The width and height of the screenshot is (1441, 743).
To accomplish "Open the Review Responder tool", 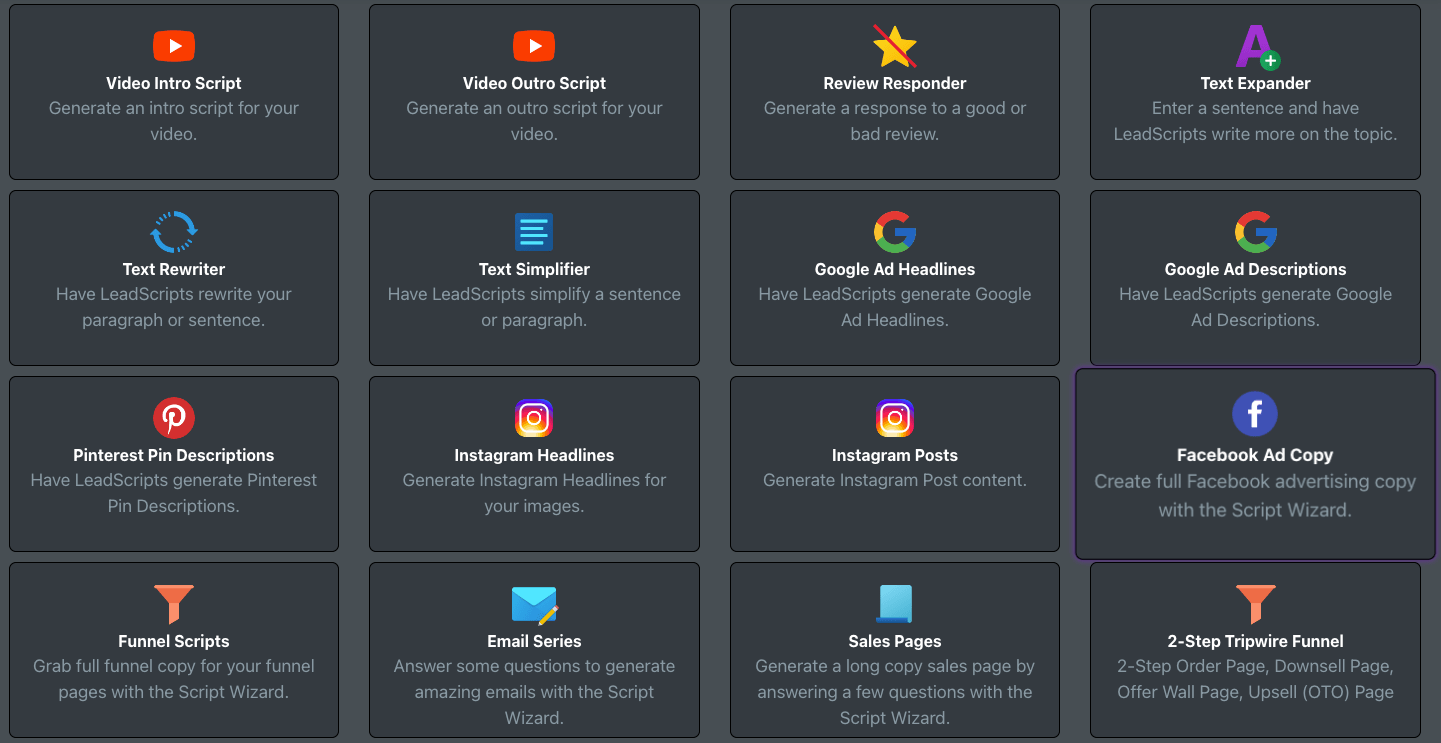I will [894, 92].
